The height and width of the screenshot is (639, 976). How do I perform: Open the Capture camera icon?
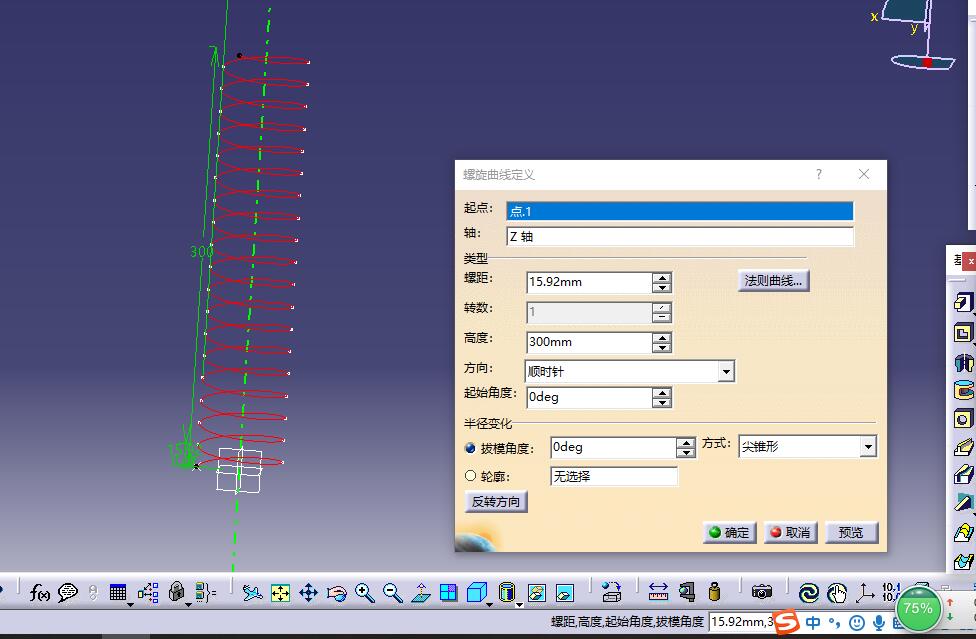click(762, 592)
